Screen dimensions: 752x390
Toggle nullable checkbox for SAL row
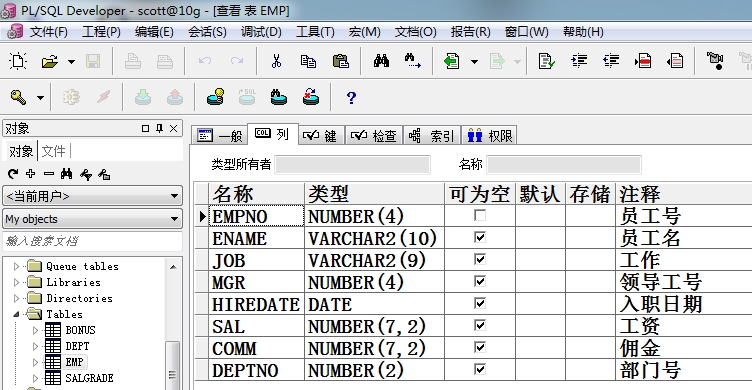pos(480,325)
